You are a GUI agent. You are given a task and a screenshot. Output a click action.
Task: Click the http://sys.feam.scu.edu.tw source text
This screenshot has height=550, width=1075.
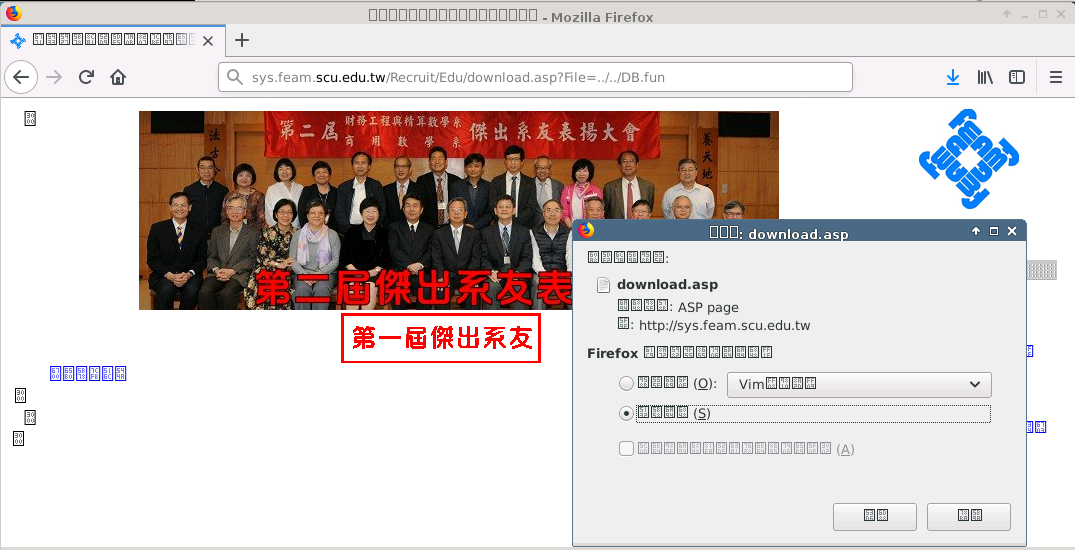tap(724, 325)
